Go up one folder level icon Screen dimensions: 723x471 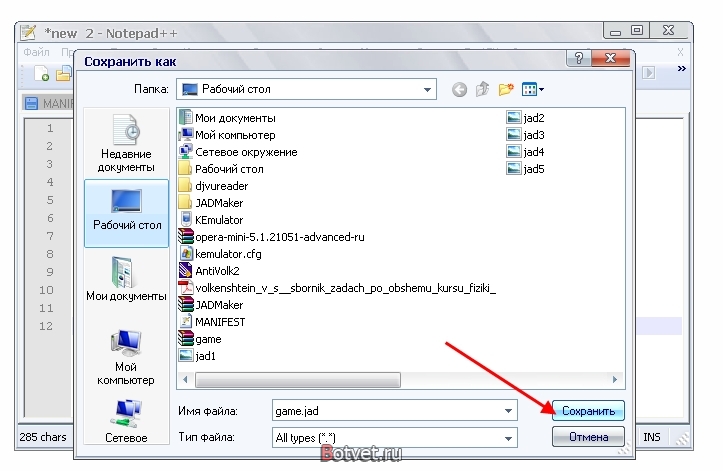point(482,89)
